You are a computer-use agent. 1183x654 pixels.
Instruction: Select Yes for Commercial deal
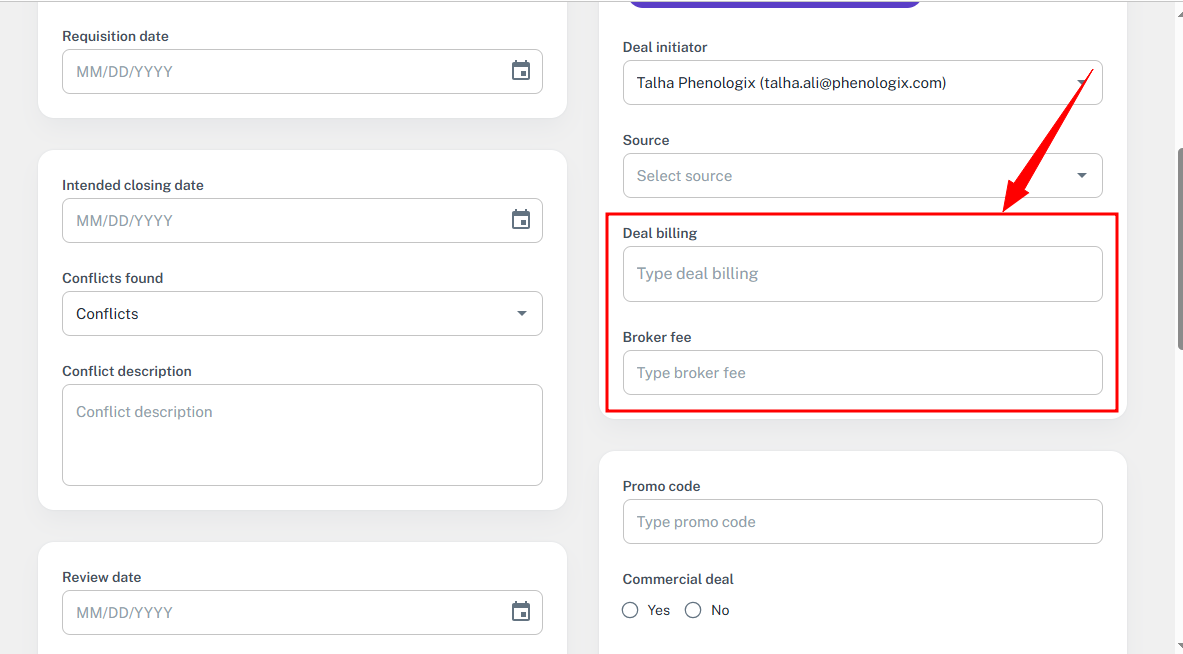[x=630, y=610]
